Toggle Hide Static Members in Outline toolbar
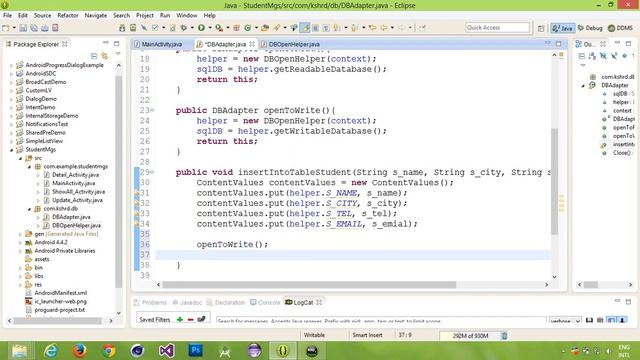This screenshot has width=640, height=360. (x=614, y=56)
